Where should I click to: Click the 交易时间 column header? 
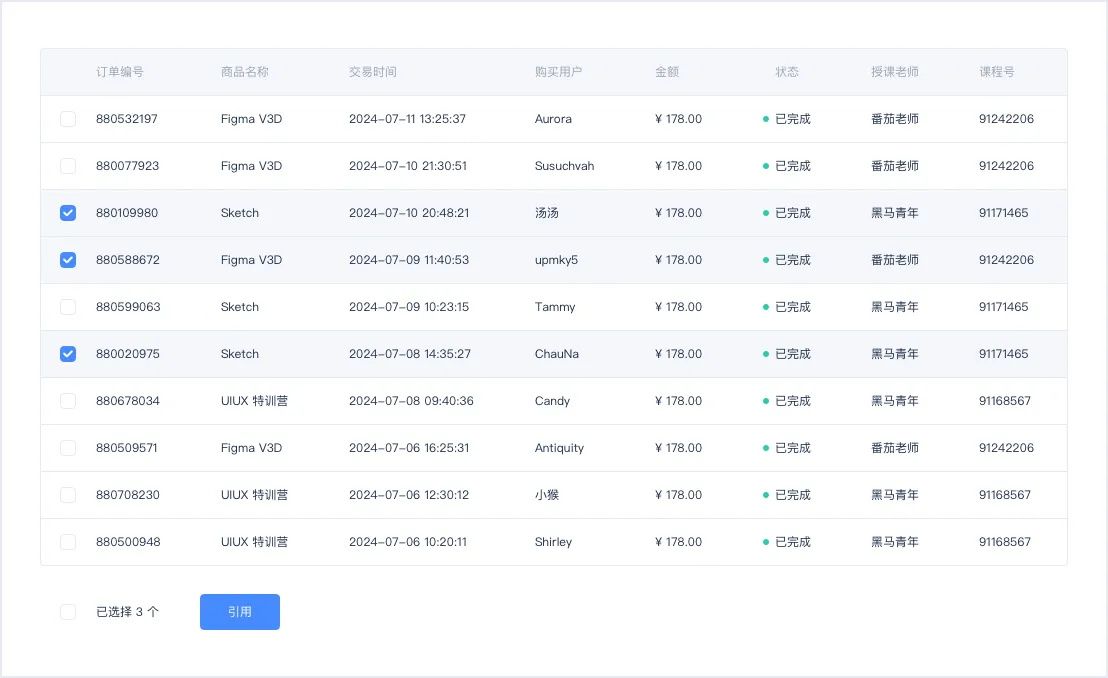pyautogui.click(x=372, y=71)
